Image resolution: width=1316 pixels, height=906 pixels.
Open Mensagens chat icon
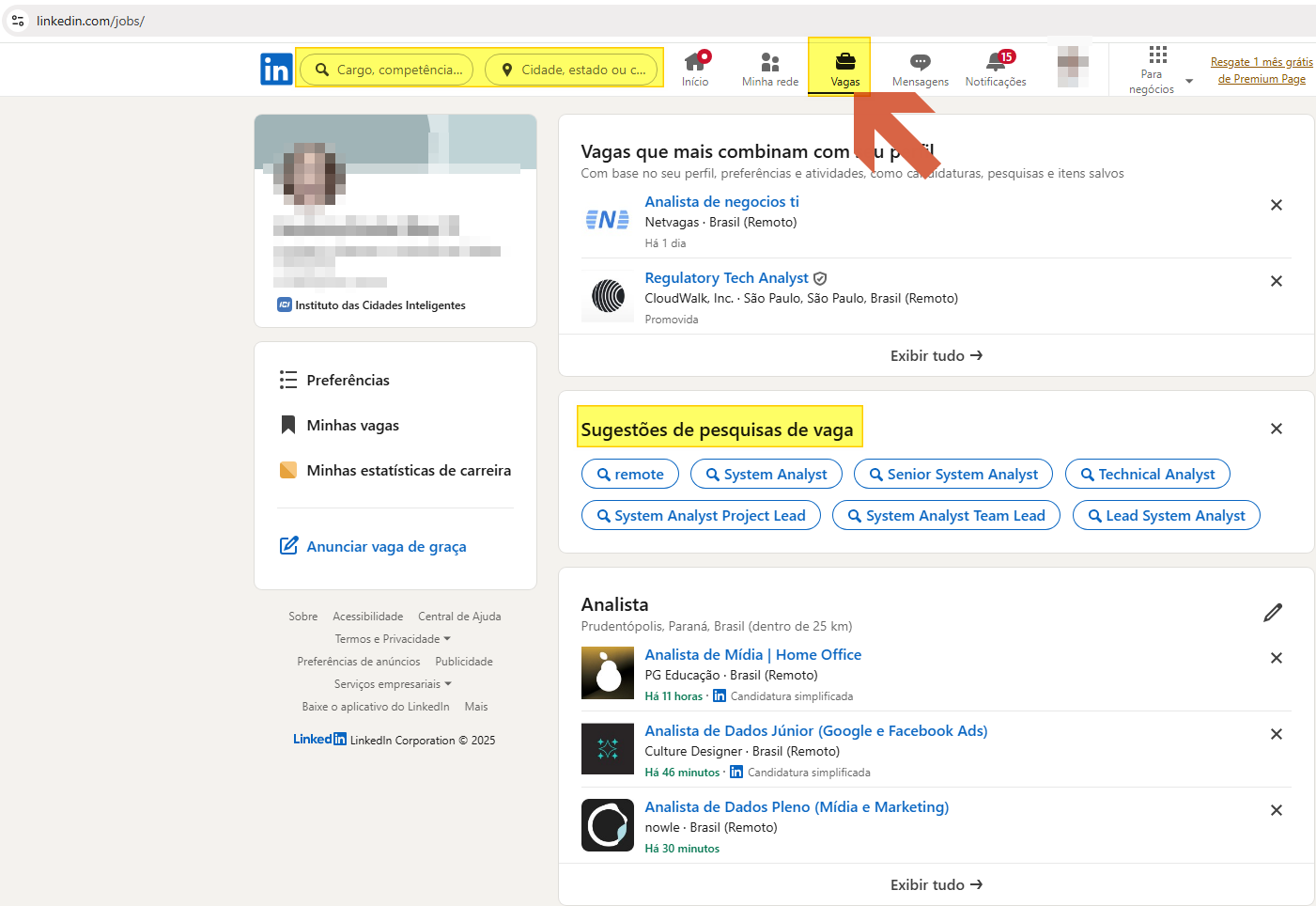tap(921, 70)
